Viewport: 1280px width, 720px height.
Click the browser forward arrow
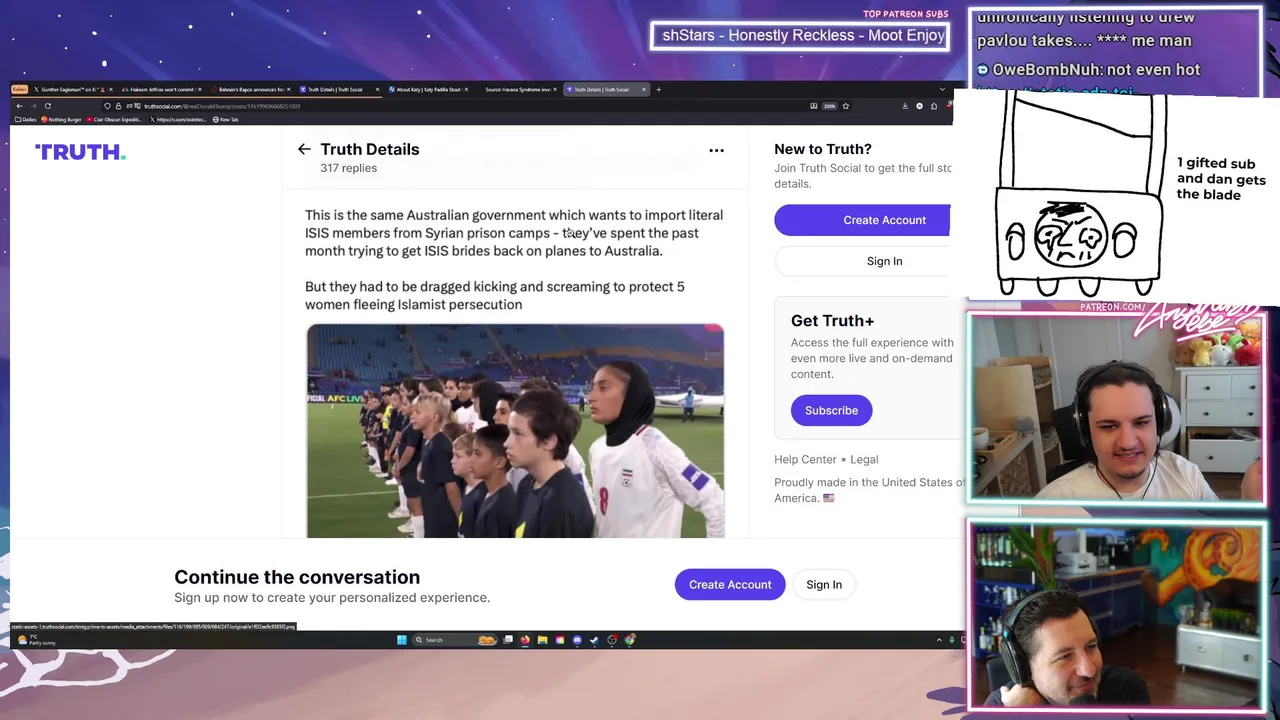pos(34,106)
